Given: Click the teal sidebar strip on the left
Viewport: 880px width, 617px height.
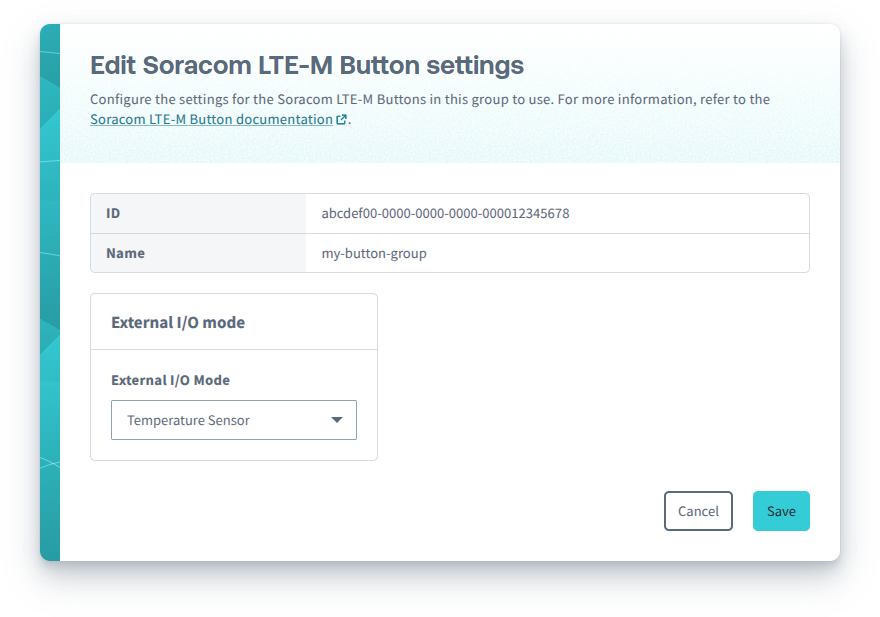Looking at the screenshot, I should pos(49,300).
